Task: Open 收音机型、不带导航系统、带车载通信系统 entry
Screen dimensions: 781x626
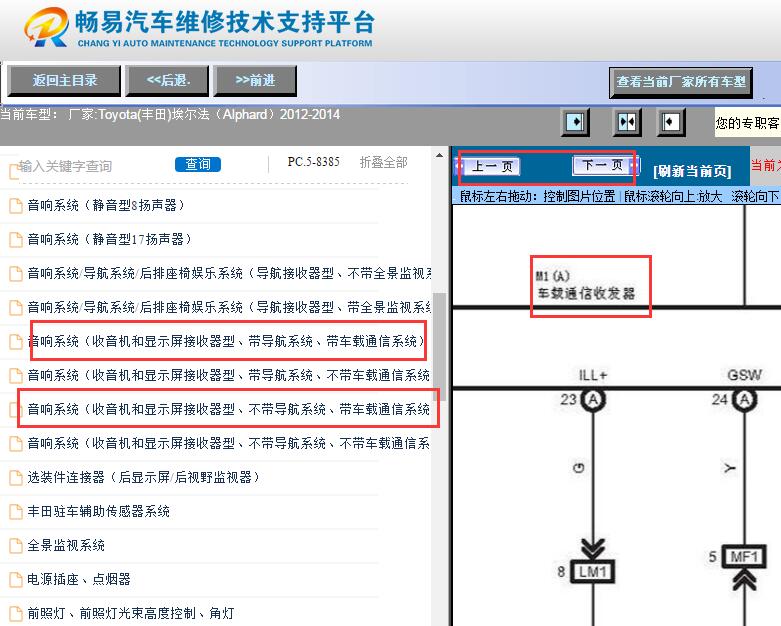Action: pyautogui.click(x=229, y=409)
